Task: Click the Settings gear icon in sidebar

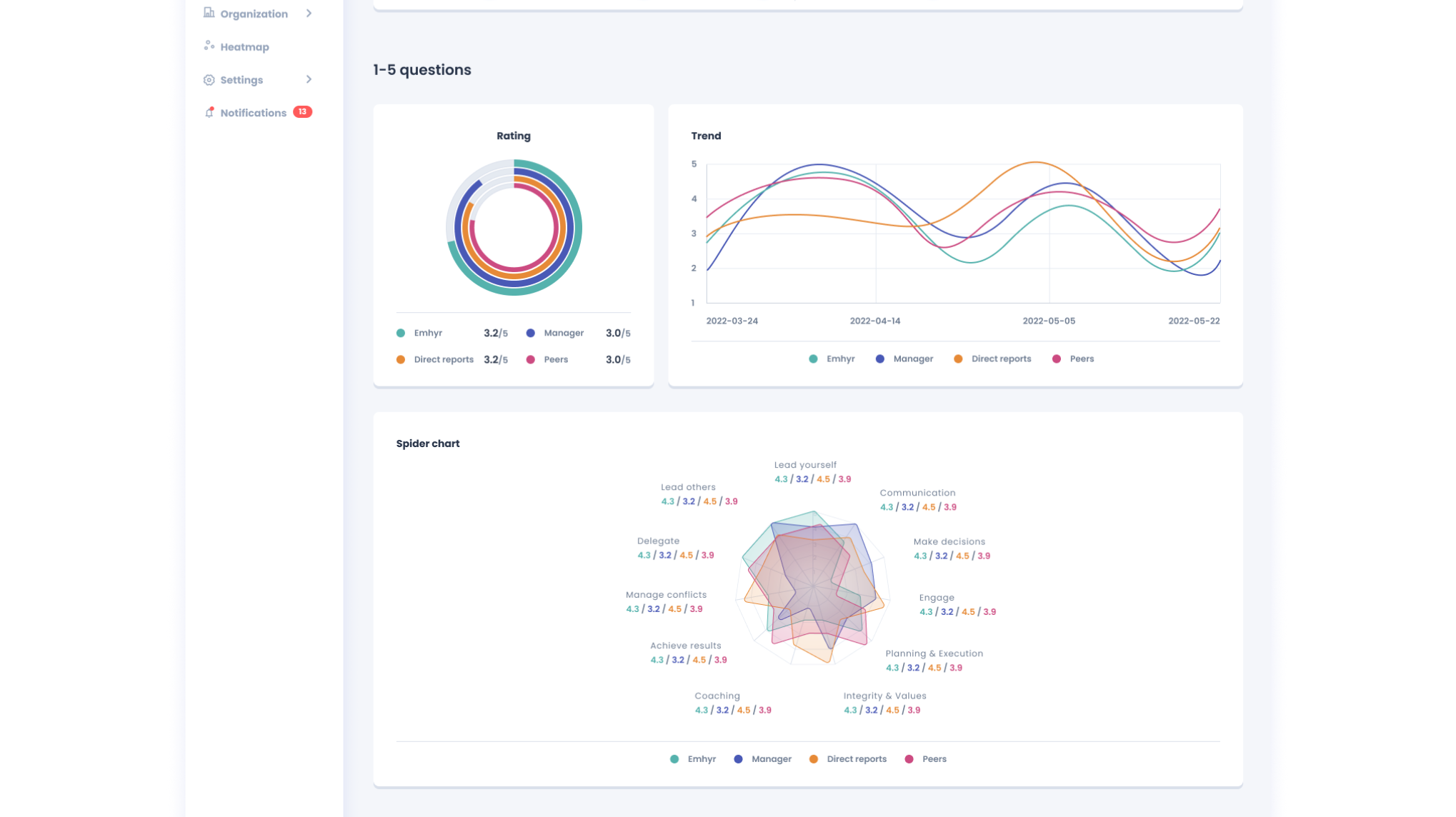Action: tap(209, 80)
